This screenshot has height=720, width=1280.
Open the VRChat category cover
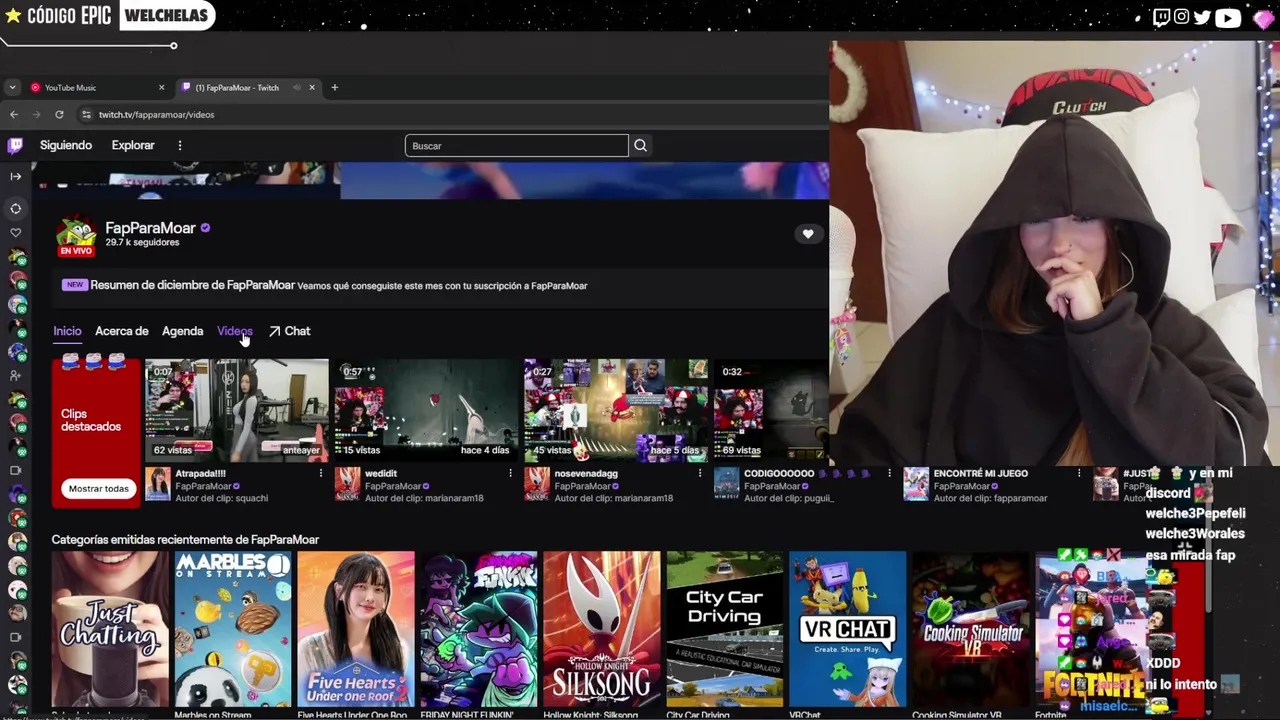click(847, 629)
